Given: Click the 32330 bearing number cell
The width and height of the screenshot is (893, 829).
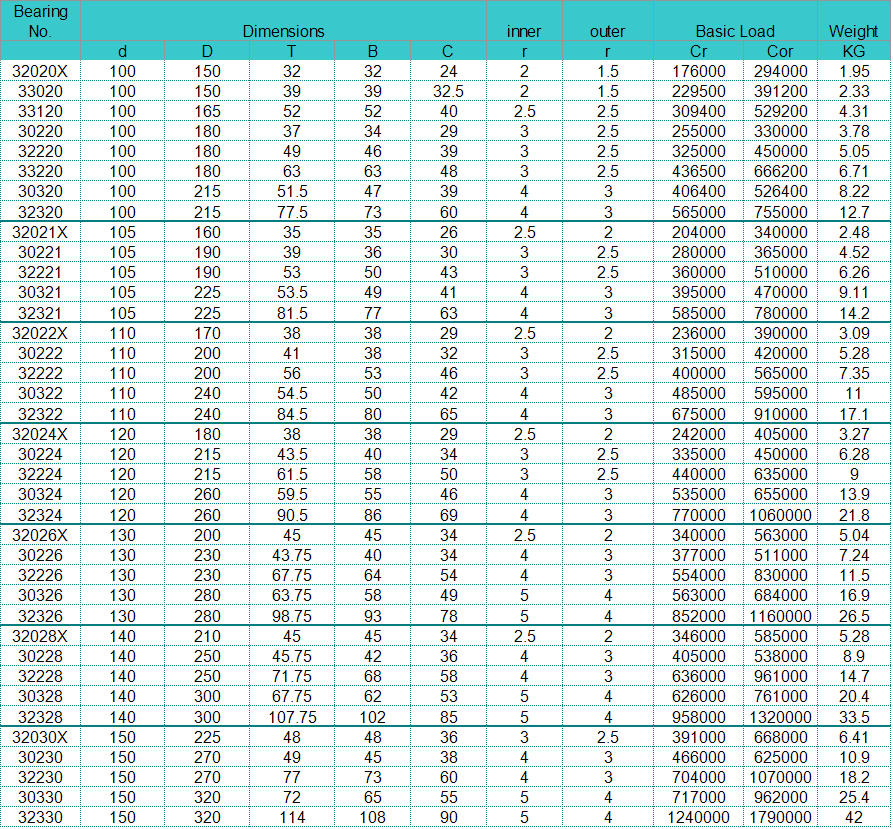Looking at the screenshot, I should [40, 817].
